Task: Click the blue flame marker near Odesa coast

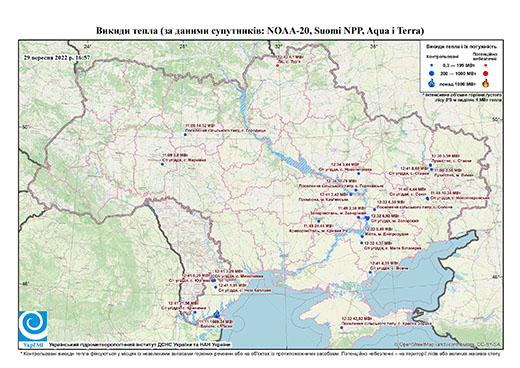Action: coord(217,314)
